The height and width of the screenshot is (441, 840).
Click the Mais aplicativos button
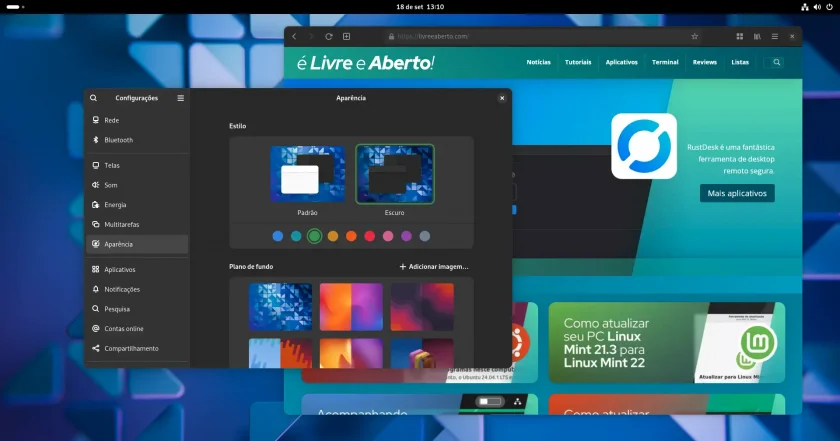737,193
